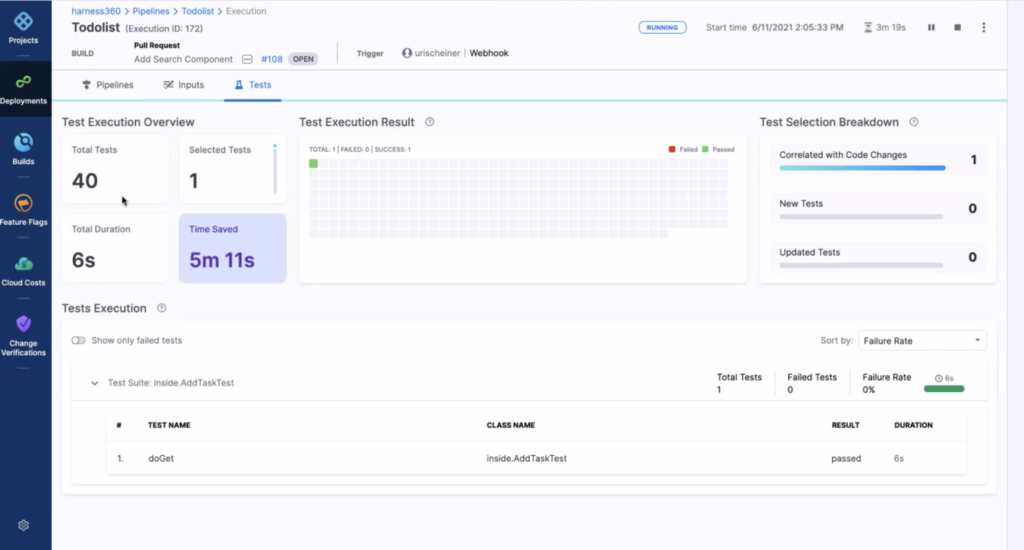The width and height of the screenshot is (1024, 550).
Task: Open pull request #108 link
Action: pos(272,59)
